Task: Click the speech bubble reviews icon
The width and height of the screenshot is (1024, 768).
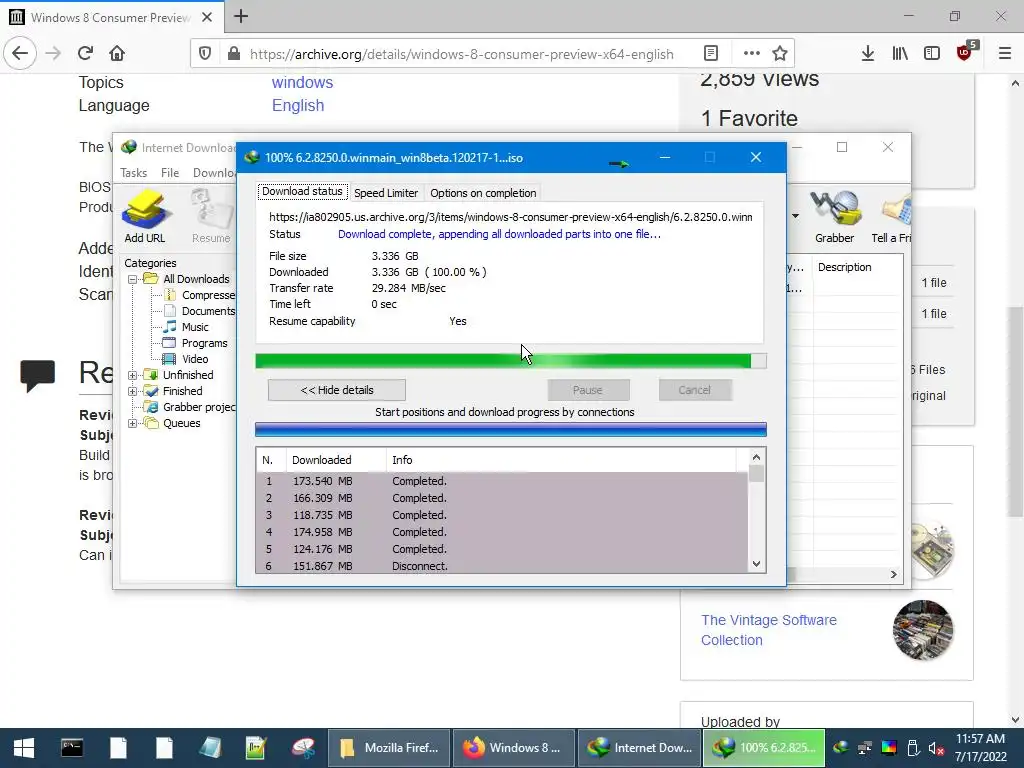Action: click(x=37, y=376)
